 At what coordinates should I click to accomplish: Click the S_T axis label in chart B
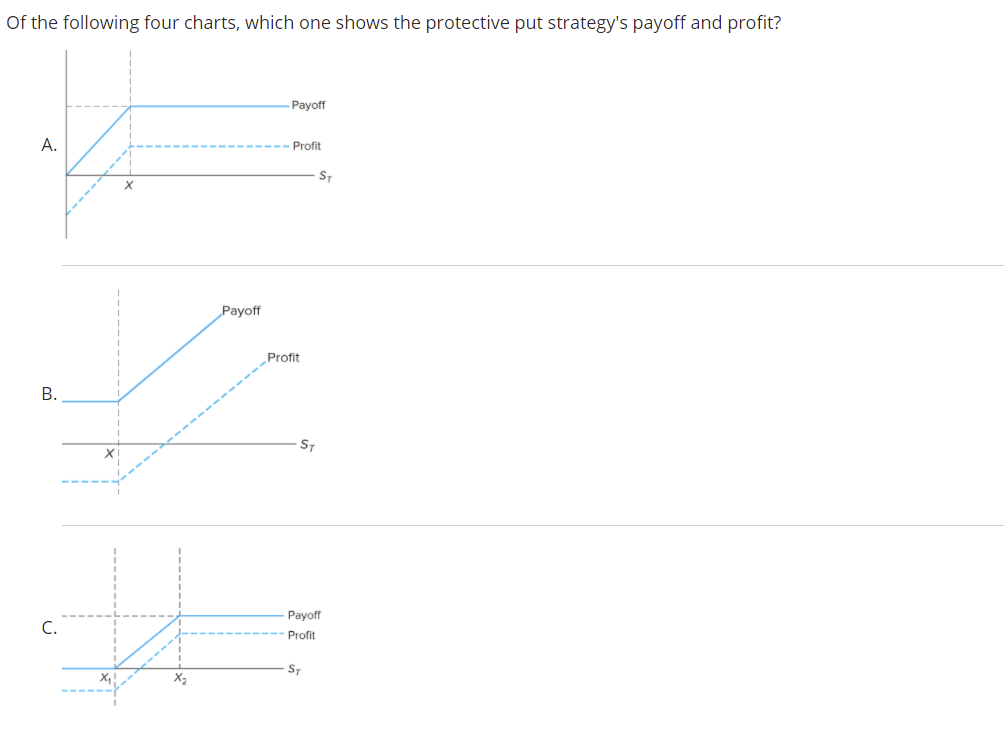pos(309,445)
